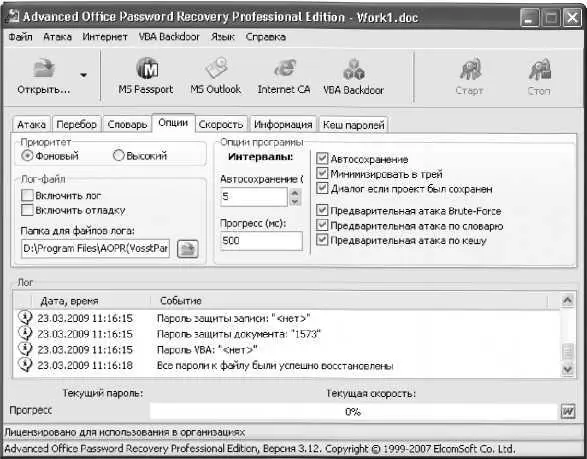
Task: Open the VBA Backdoor toolbar tool
Action: pos(353,76)
